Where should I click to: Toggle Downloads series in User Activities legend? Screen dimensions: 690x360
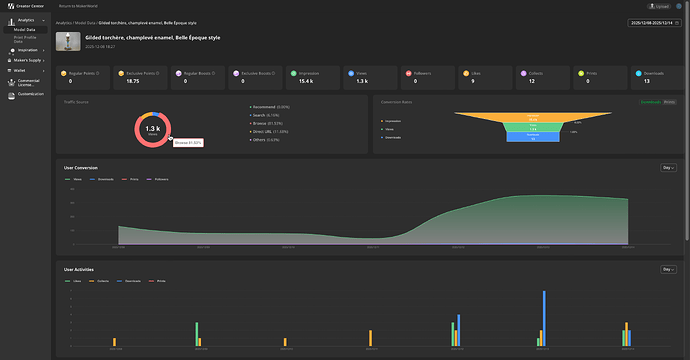[128, 281]
